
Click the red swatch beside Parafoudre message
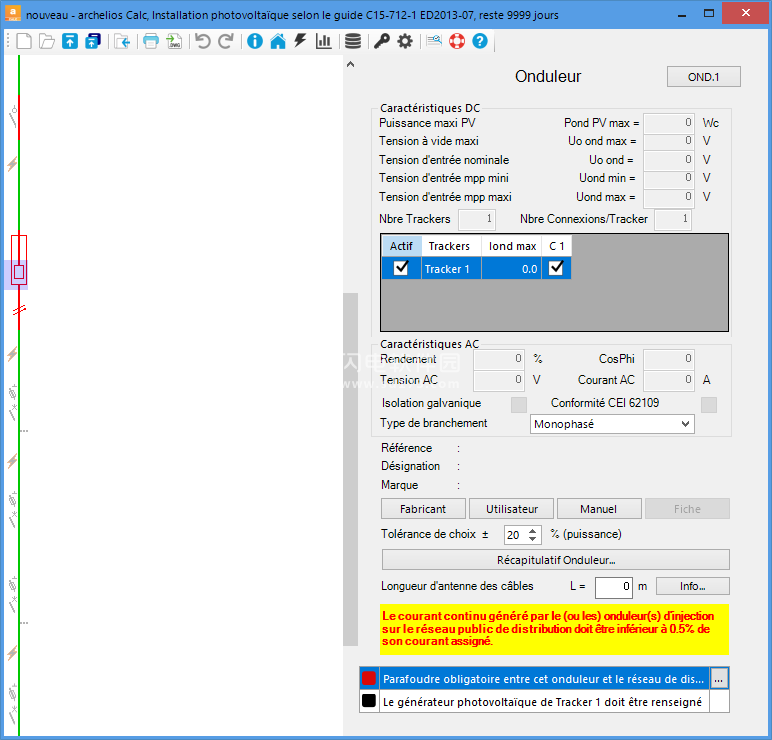pyautogui.click(x=369, y=678)
